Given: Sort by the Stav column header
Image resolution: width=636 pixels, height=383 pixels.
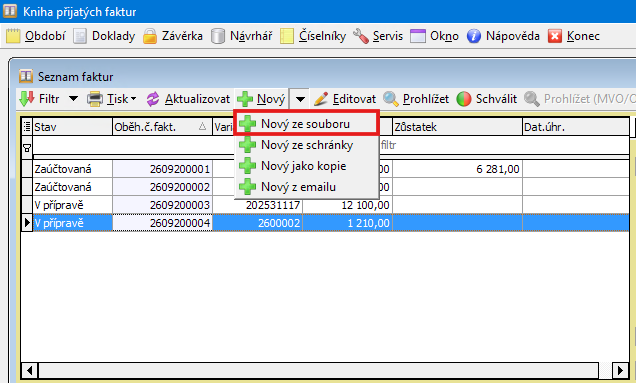Looking at the screenshot, I should 72,127.
